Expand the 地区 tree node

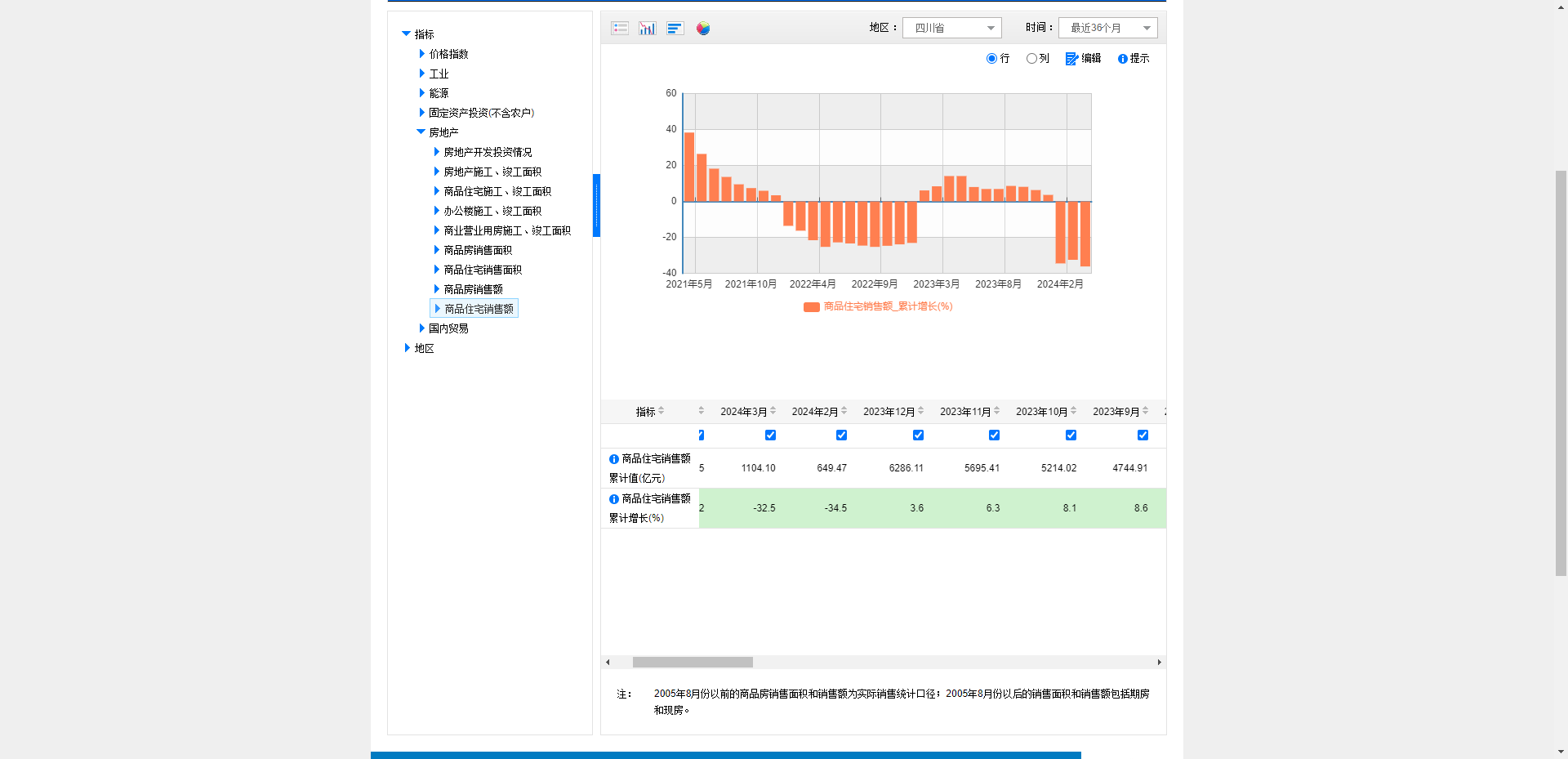pos(407,348)
